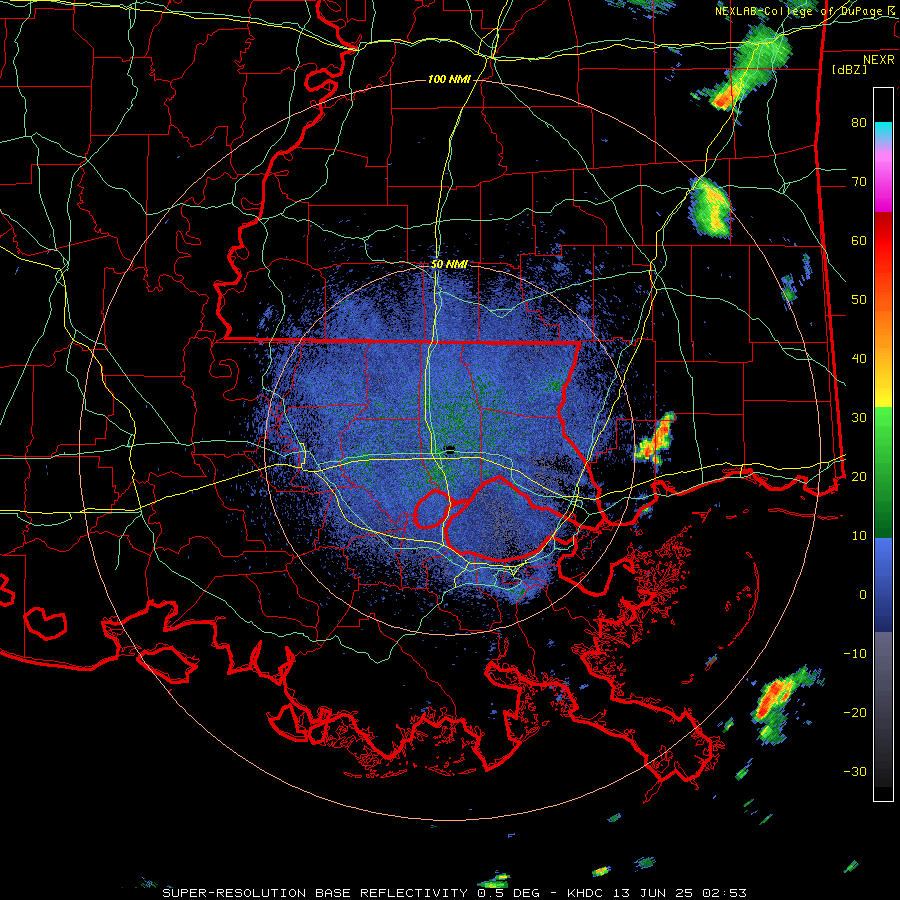Click the offshore storm cell in the southeast
900x900 pixels.
click(784, 705)
